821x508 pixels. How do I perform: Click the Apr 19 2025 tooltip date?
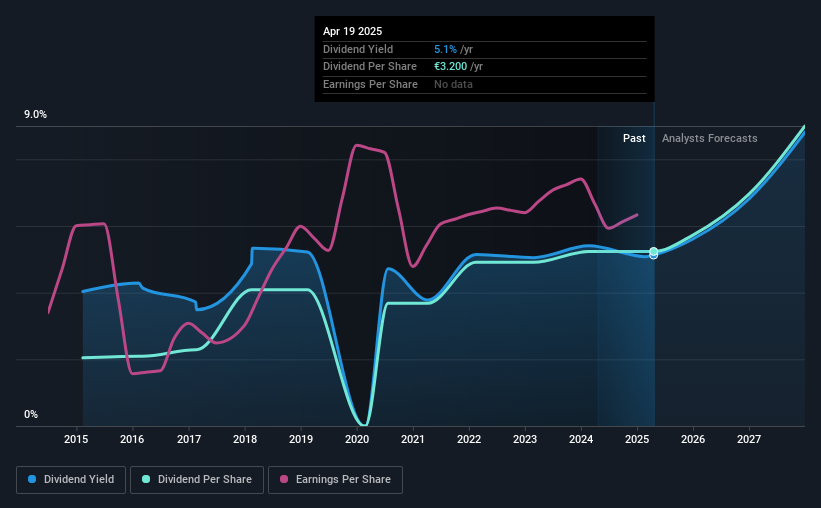[352, 31]
